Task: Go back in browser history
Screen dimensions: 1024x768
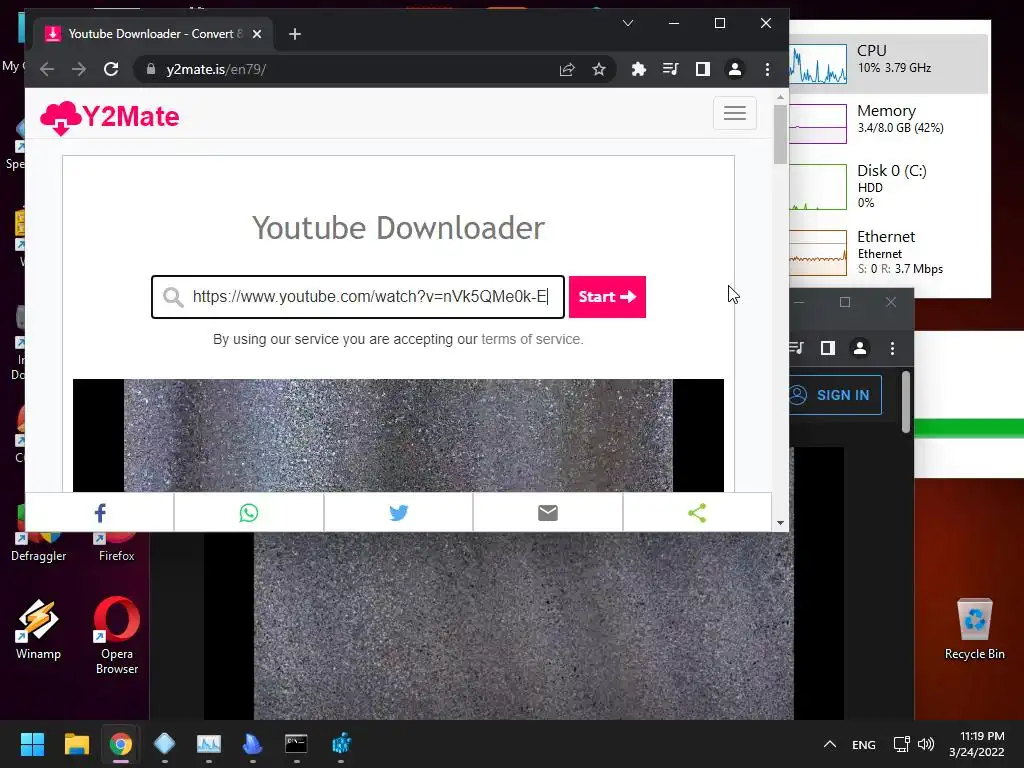Action: [47, 69]
